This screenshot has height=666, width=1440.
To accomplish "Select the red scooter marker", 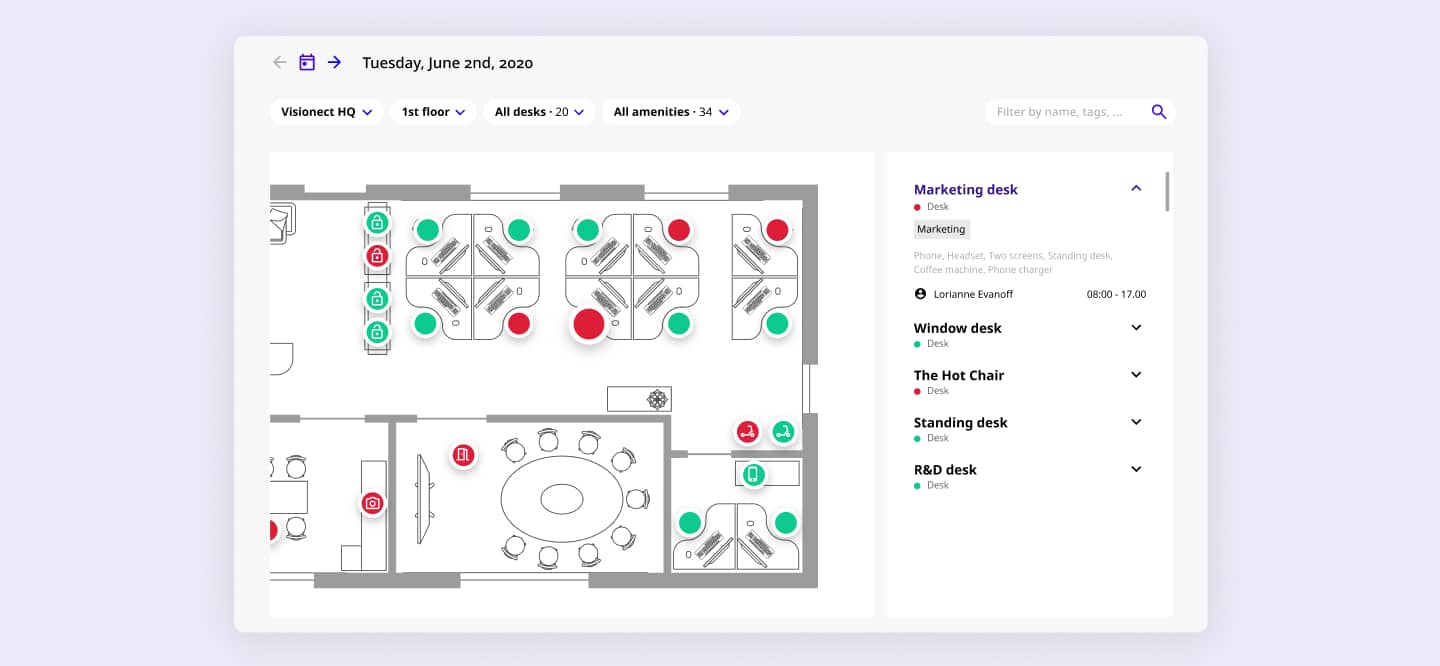I will point(747,432).
